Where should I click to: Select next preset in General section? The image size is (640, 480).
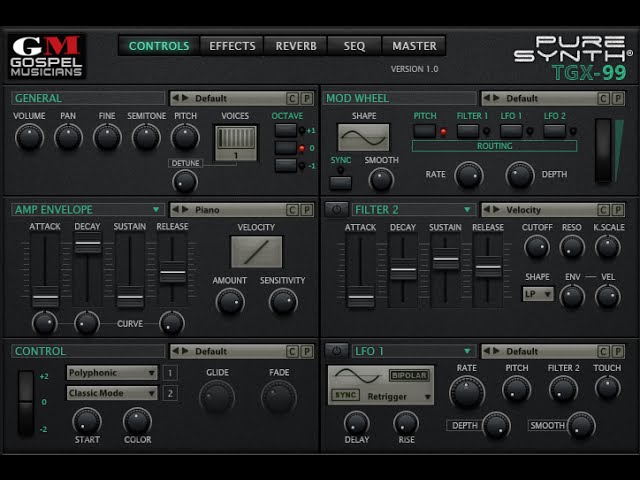click(x=185, y=98)
